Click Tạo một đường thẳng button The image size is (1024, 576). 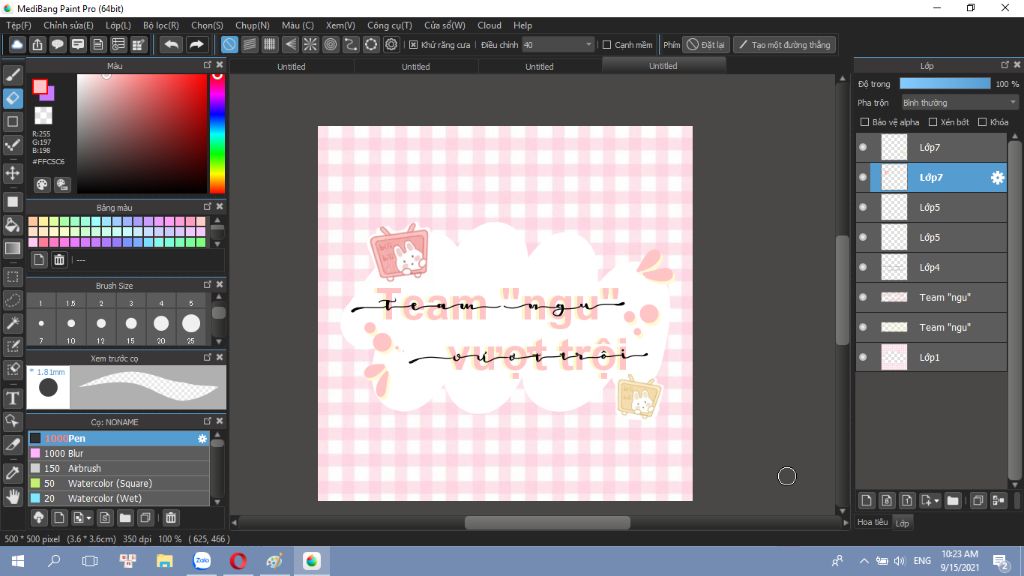click(x=784, y=44)
